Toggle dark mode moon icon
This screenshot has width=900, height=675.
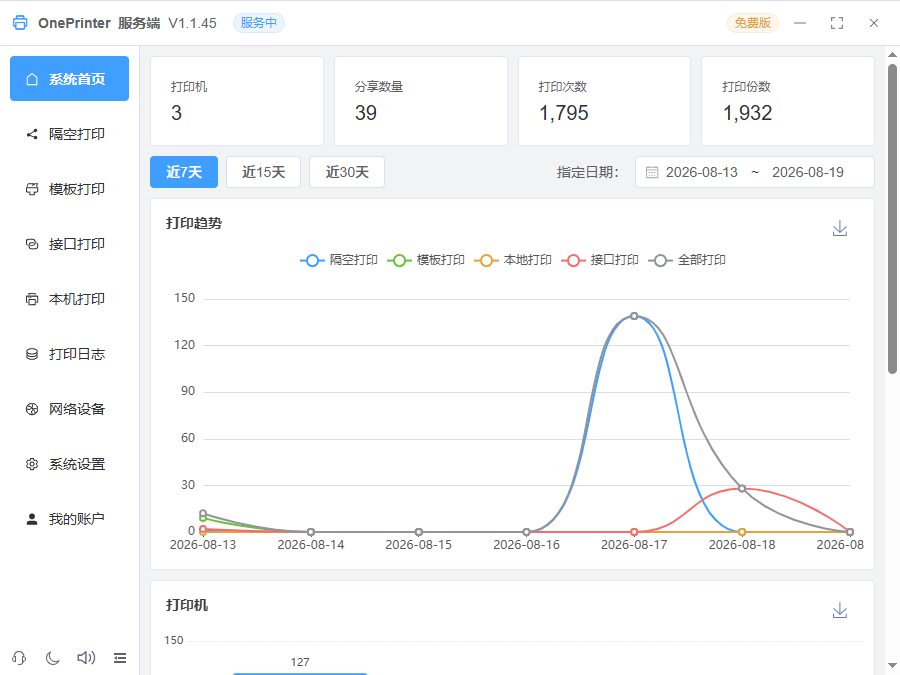53,658
